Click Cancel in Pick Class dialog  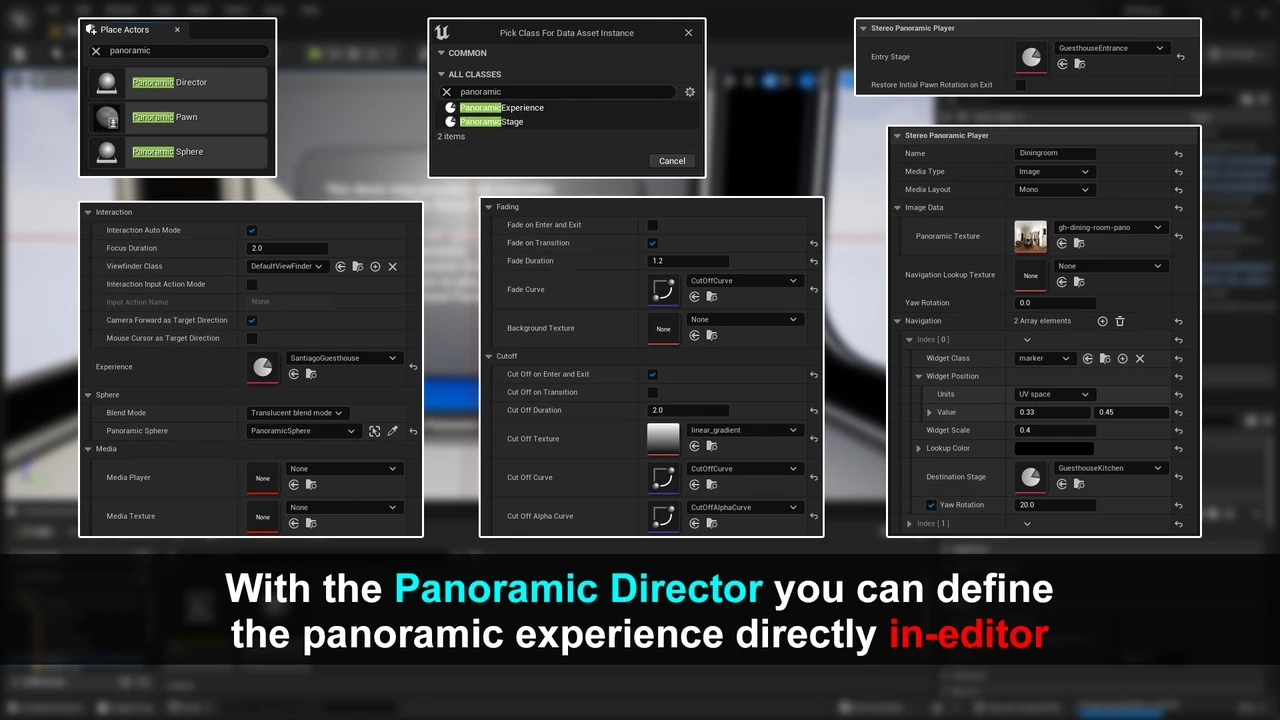(x=672, y=161)
